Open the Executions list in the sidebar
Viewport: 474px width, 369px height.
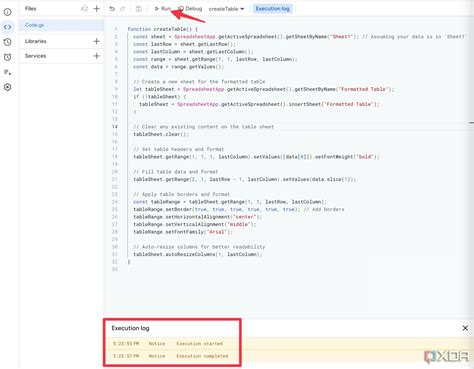(7, 72)
